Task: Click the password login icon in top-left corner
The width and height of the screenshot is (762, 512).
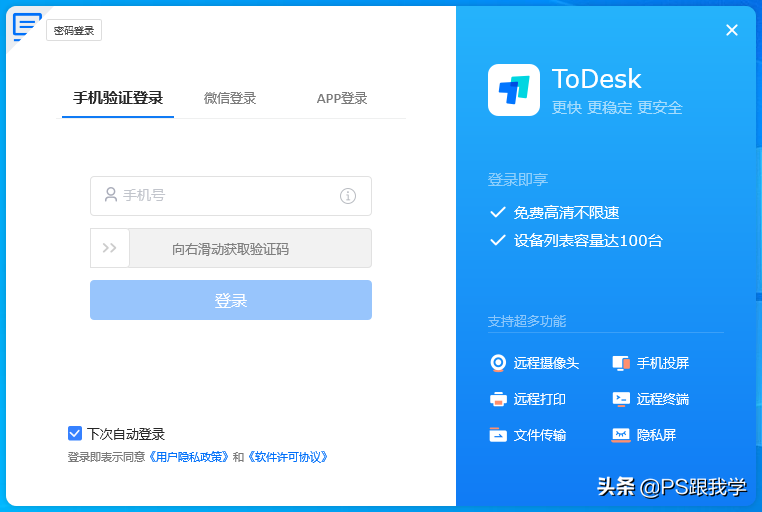Action: (26, 25)
